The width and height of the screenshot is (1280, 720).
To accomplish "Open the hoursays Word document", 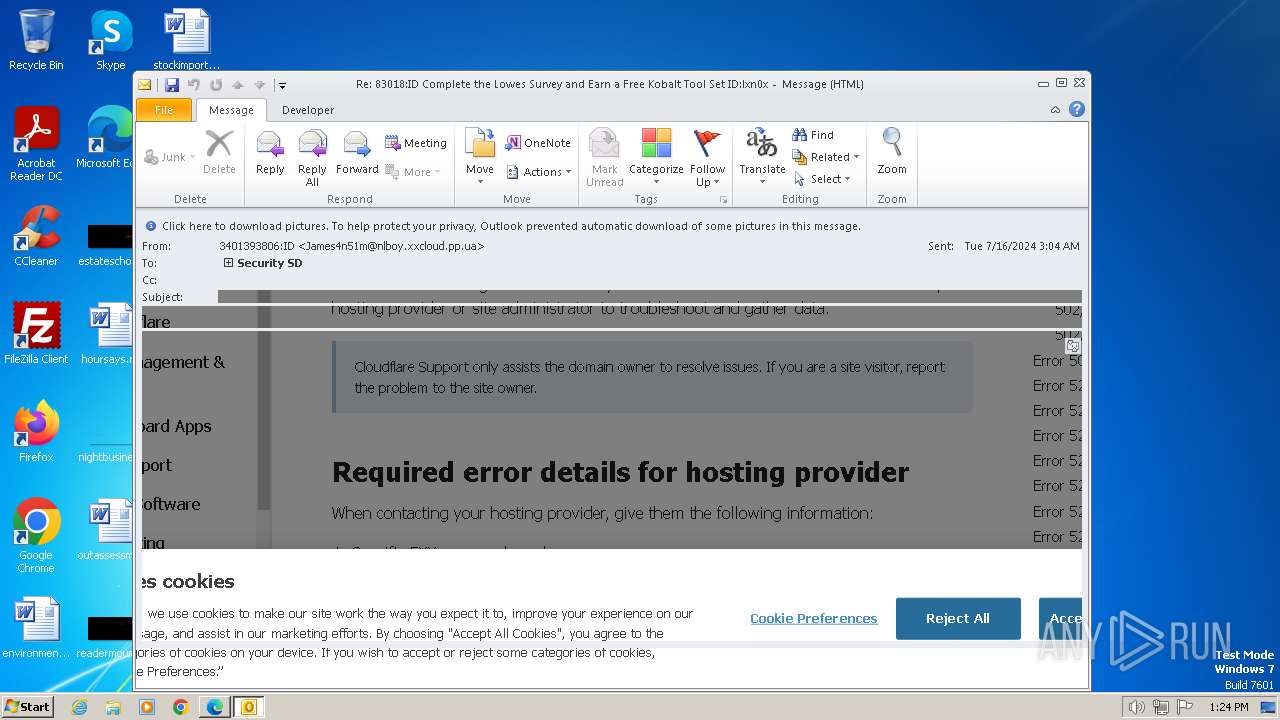I will click(x=108, y=333).
